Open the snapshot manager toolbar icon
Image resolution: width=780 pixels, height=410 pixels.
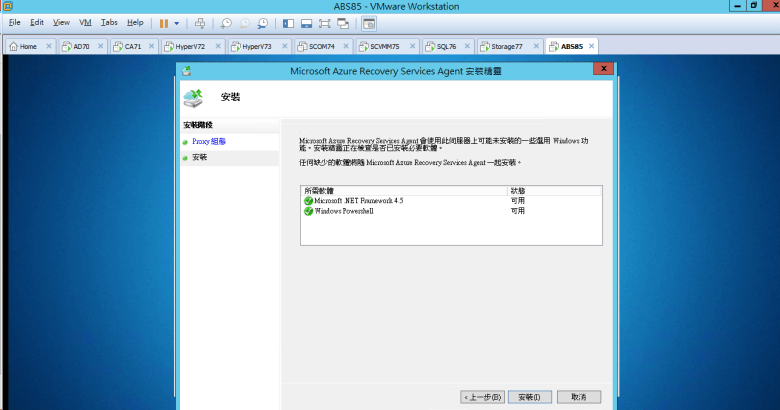click(x=262, y=22)
